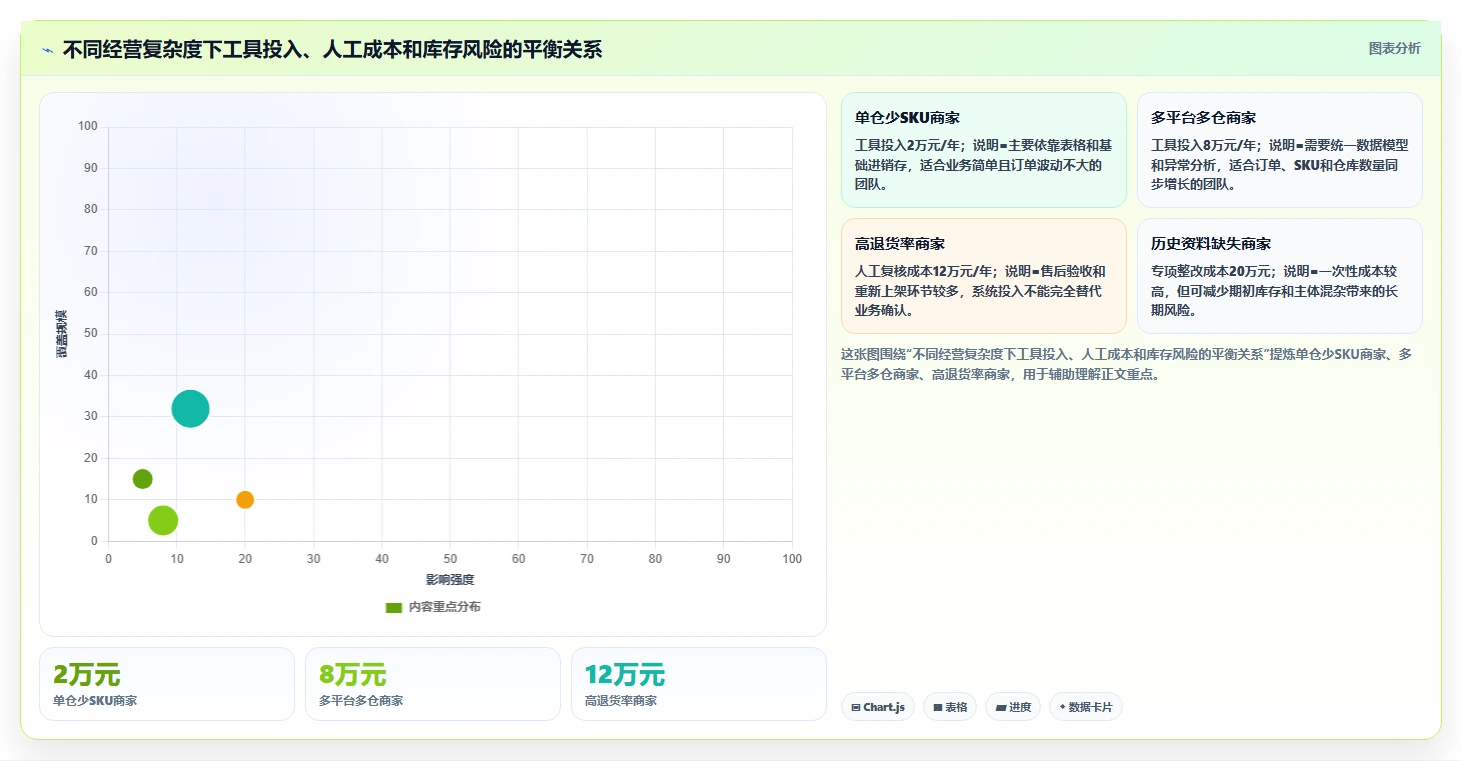Screen dimensions: 1462x761
Task: Select the 表格 tag chip
Action: [950, 707]
